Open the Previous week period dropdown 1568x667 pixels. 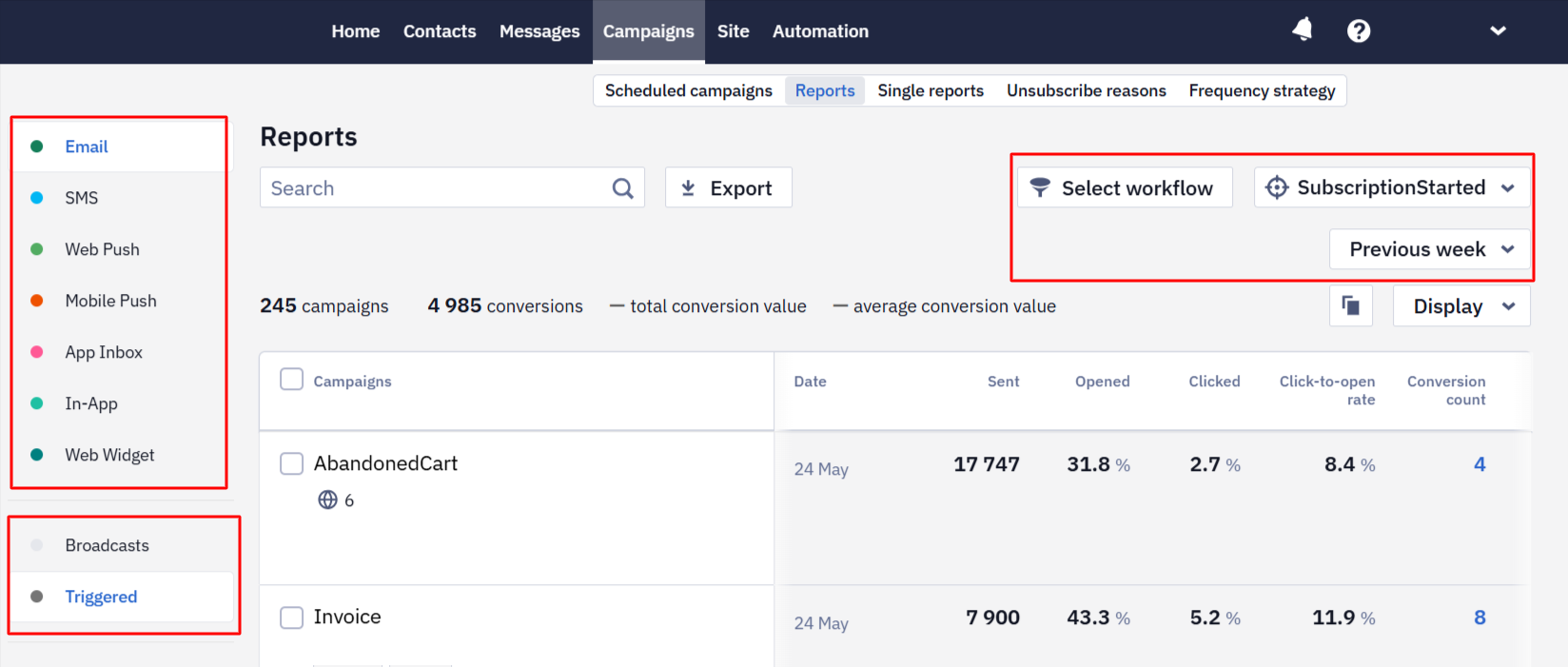click(x=1430, y=249)
